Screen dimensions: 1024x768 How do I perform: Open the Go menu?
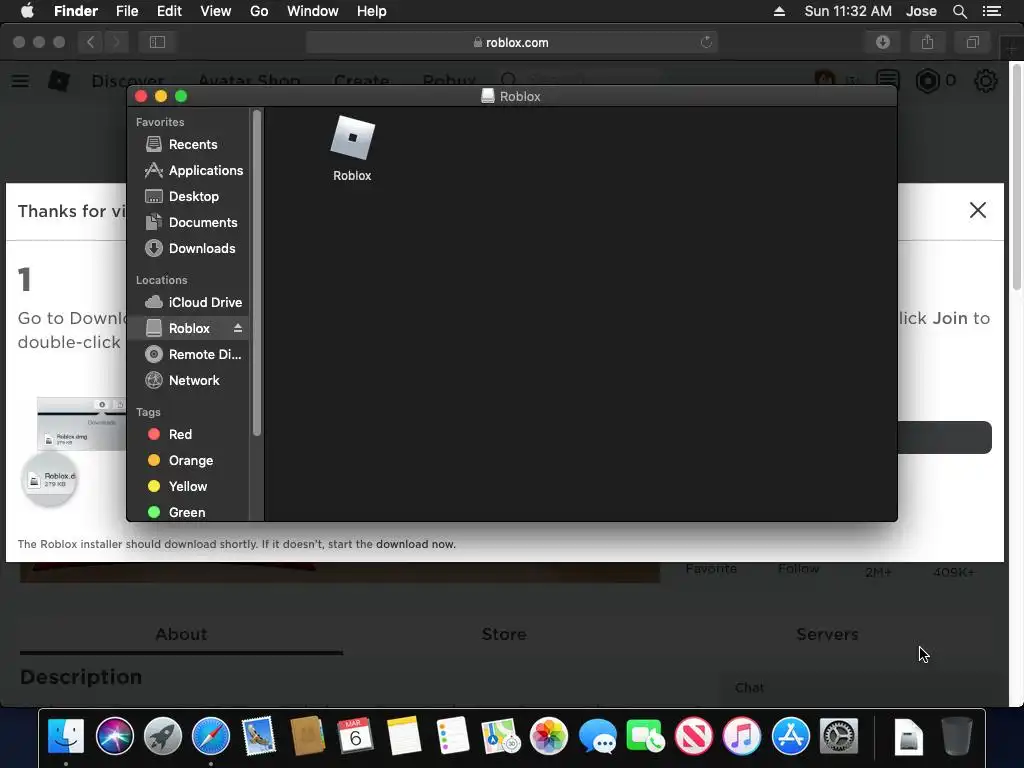point(259,11)
